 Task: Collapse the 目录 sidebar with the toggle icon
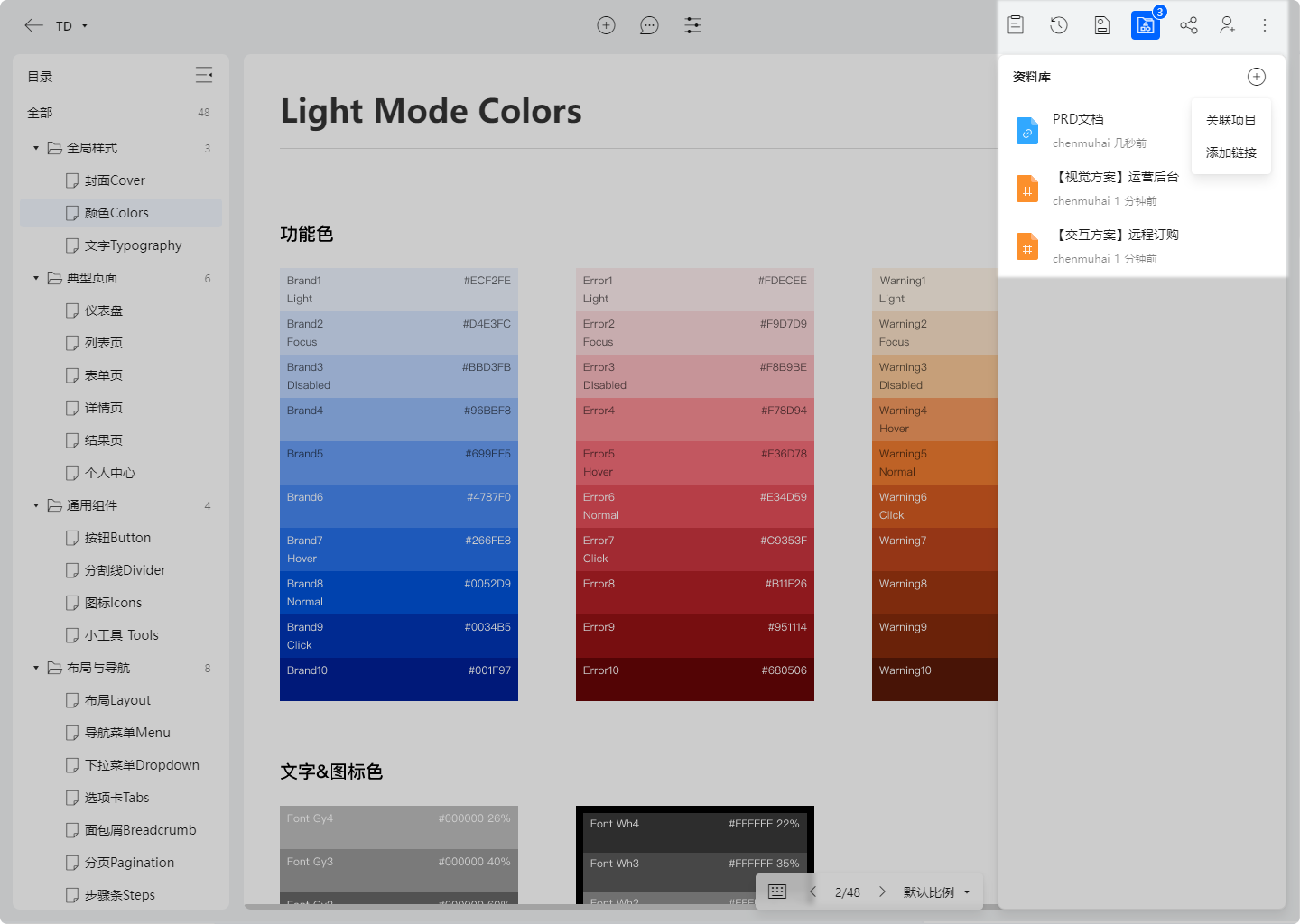(x=204, y=75)
